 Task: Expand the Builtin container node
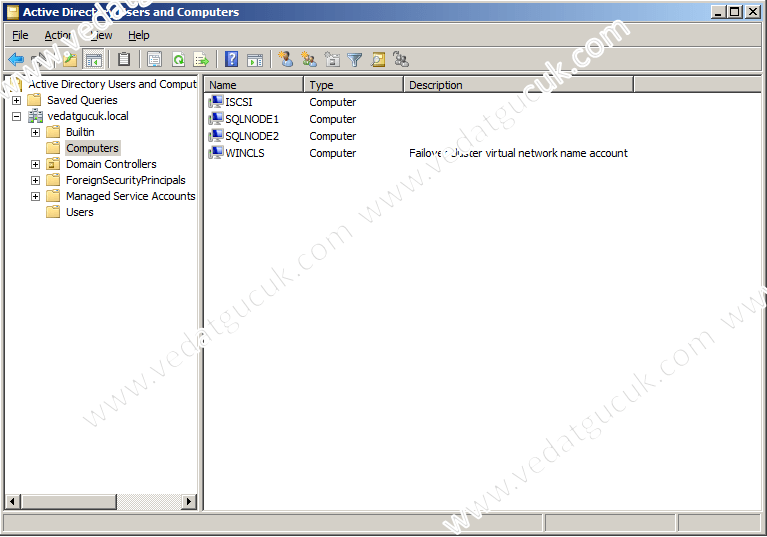(x=35, y=133)
